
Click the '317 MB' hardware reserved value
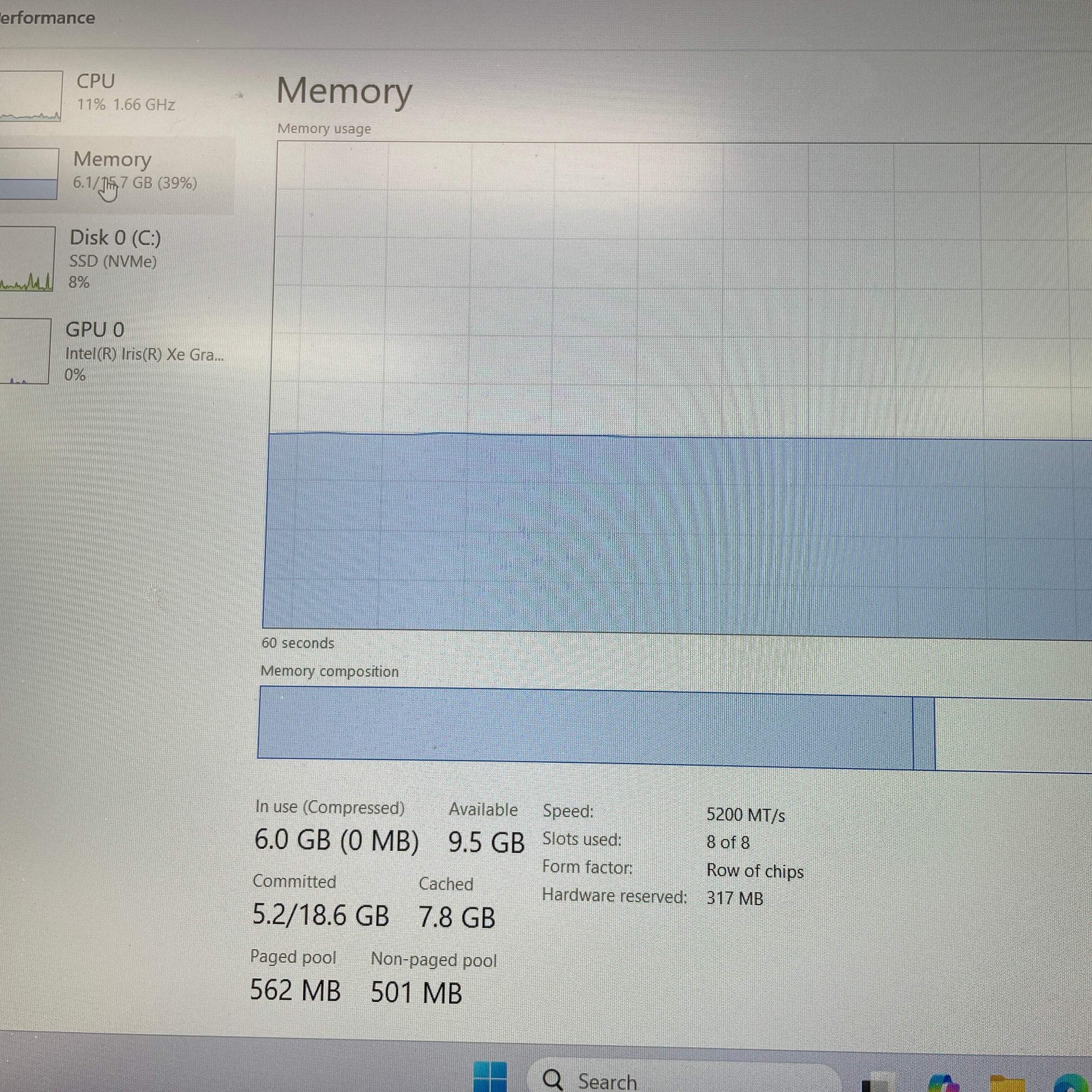pyautogui.click(x=734, y=898)
